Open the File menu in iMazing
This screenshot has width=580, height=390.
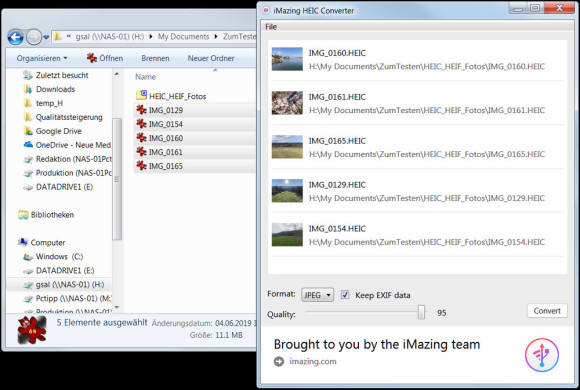[271, 27]
